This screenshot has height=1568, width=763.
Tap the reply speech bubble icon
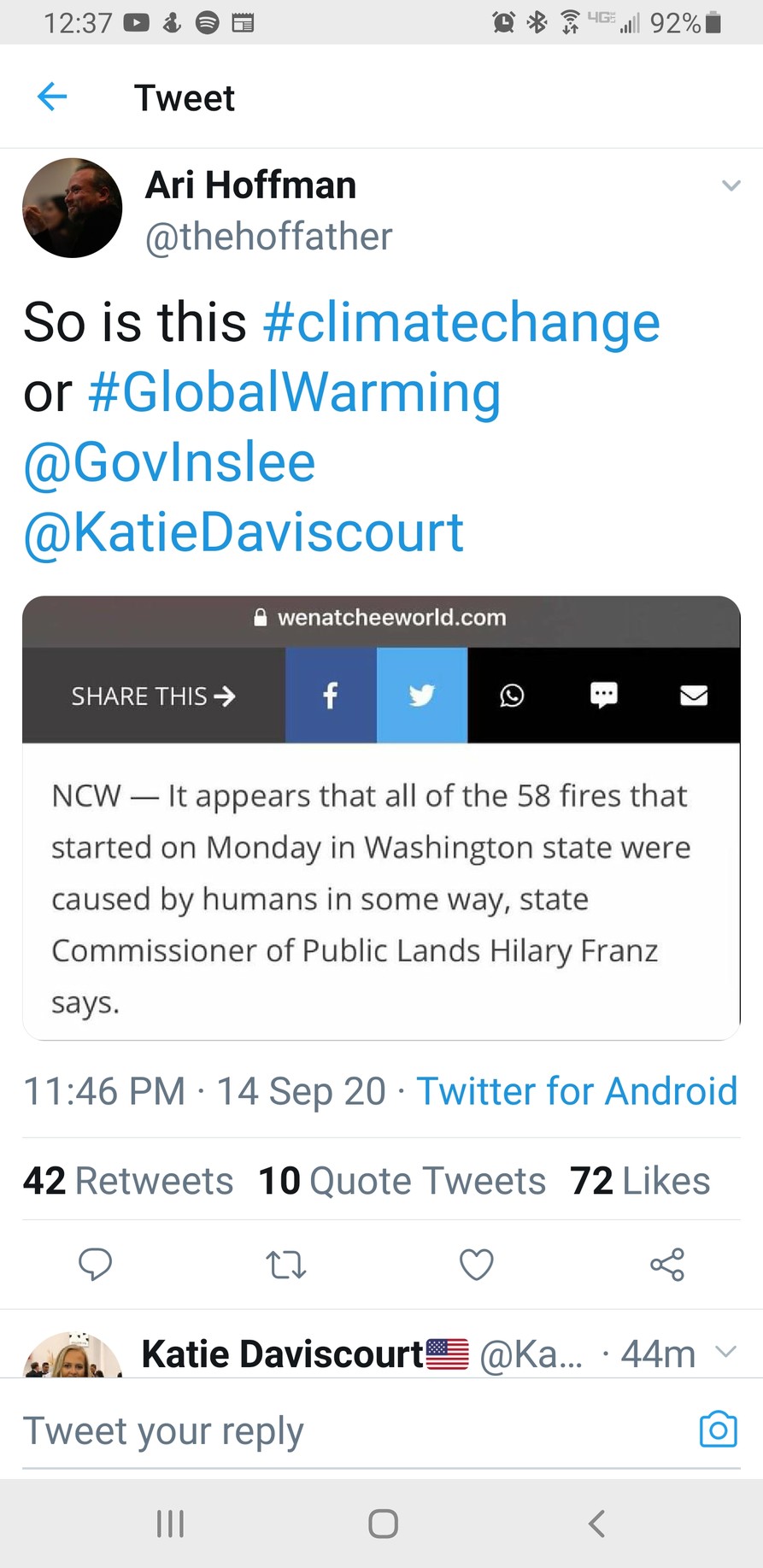click(x=95, y=1264)
